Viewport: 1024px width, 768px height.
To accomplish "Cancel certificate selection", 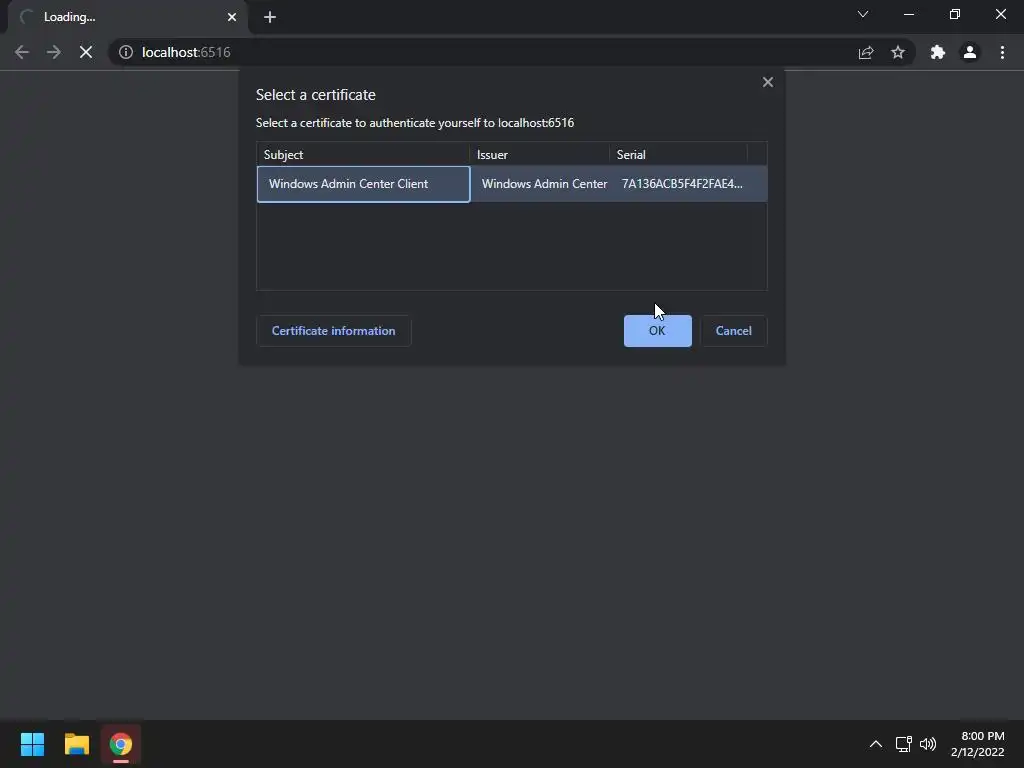I will point(733,331).
